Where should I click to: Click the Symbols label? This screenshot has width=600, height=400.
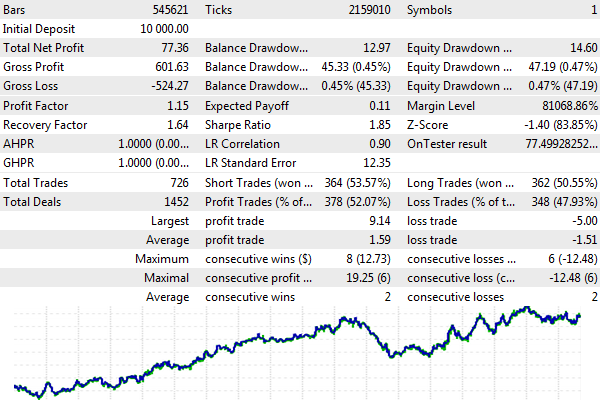(x=429, y=10)
